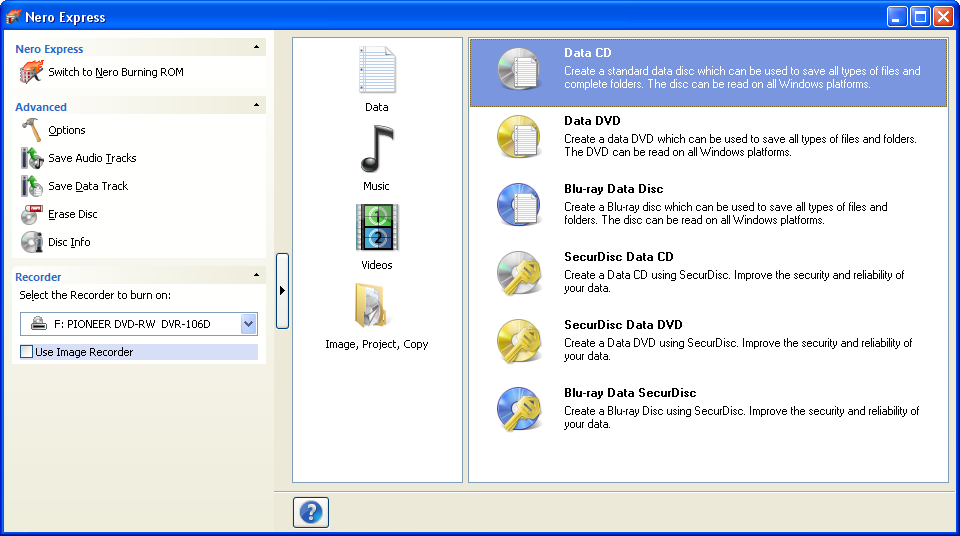Select the Videos filmstrip category icon
This screenshot has height=536, width=960.
coord(377,227)
